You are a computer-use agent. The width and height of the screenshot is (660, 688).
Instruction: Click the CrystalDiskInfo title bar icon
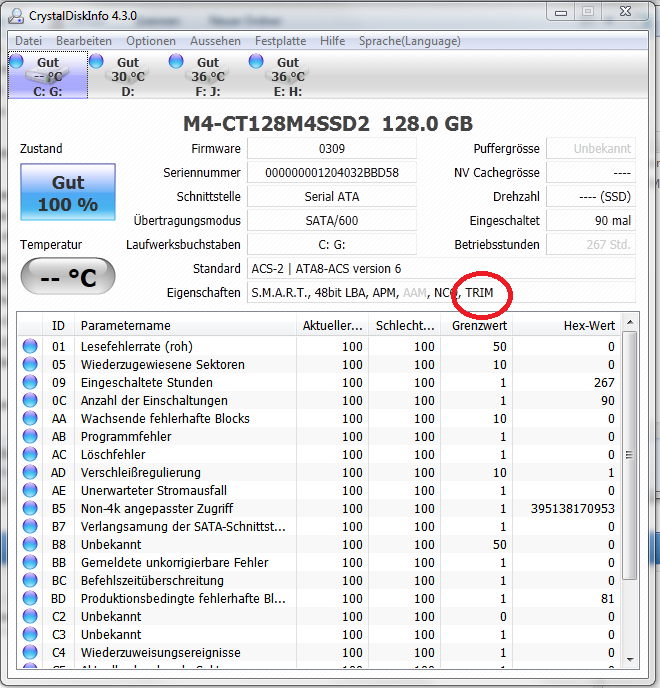[x=17, y=16]
